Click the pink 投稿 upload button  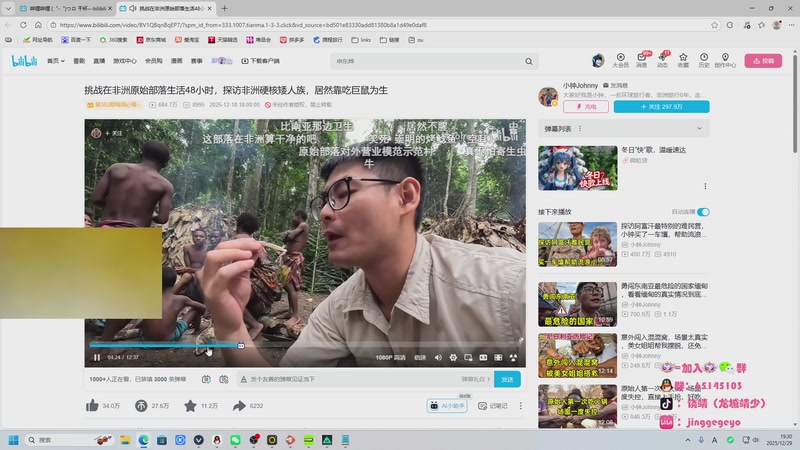[763, 61]
